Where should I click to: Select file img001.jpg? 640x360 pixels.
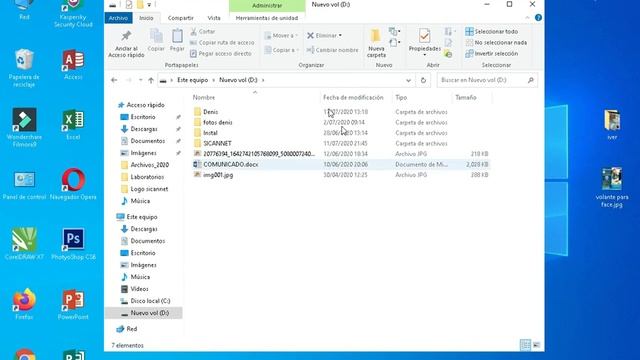point(218,175)
